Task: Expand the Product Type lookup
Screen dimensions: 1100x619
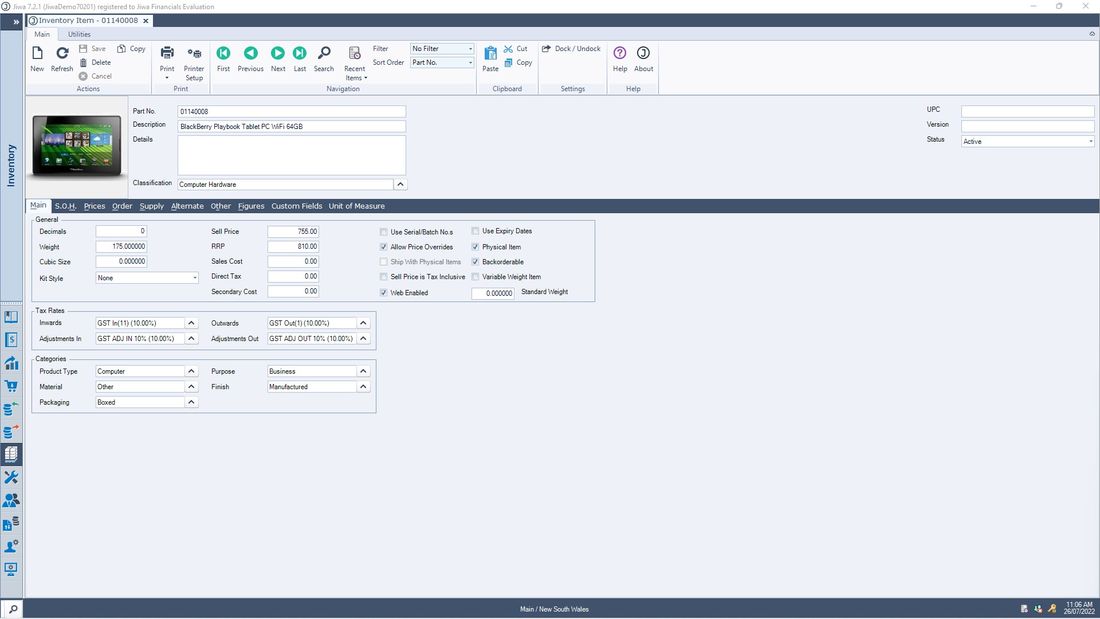Action: [x=191, y=371]
